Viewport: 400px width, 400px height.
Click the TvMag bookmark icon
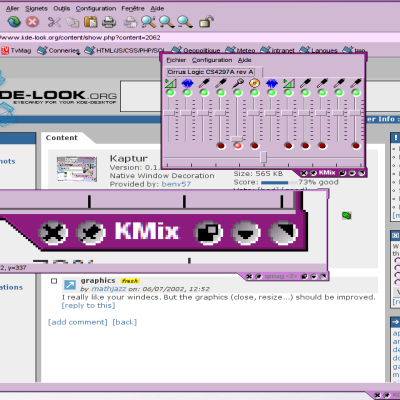coord(5,50)
